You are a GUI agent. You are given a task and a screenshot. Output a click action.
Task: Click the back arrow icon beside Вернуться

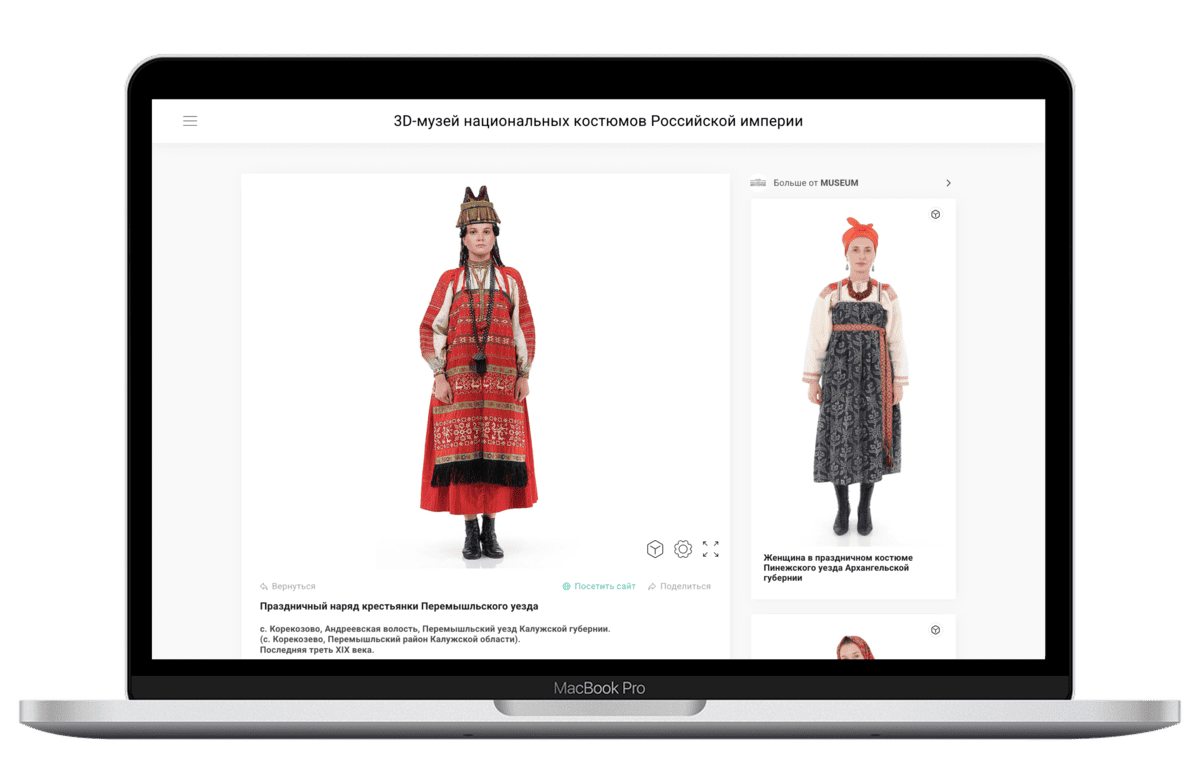264,587
